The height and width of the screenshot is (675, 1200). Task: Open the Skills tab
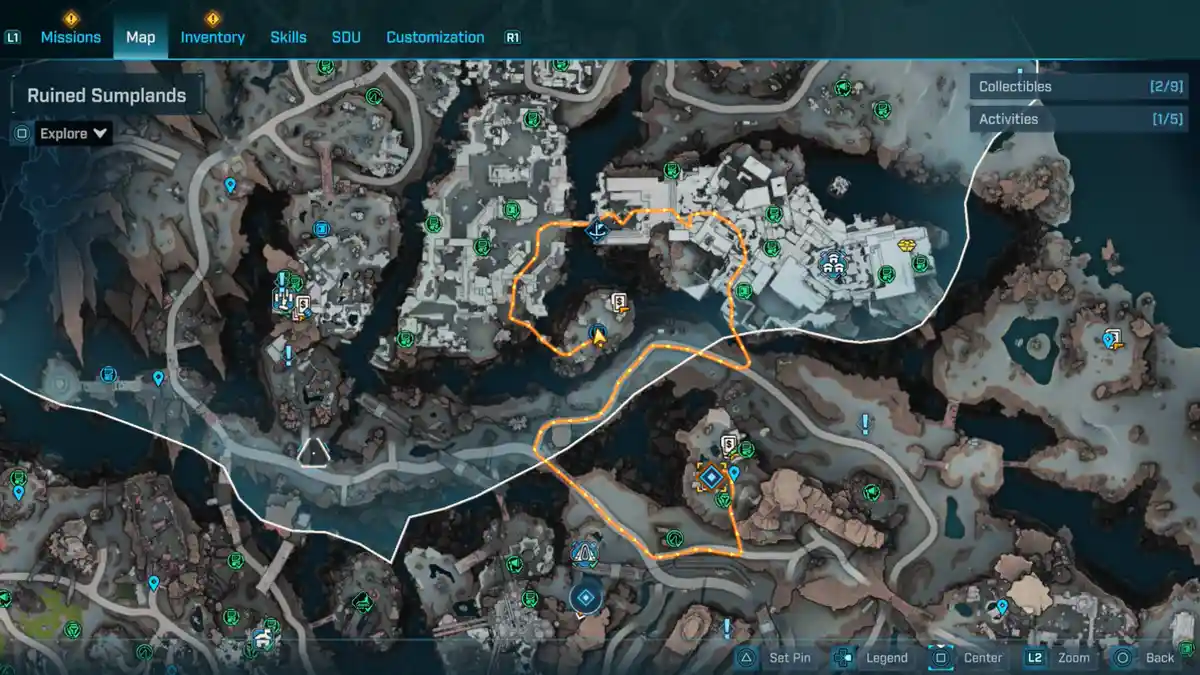(x=288, y=37)
